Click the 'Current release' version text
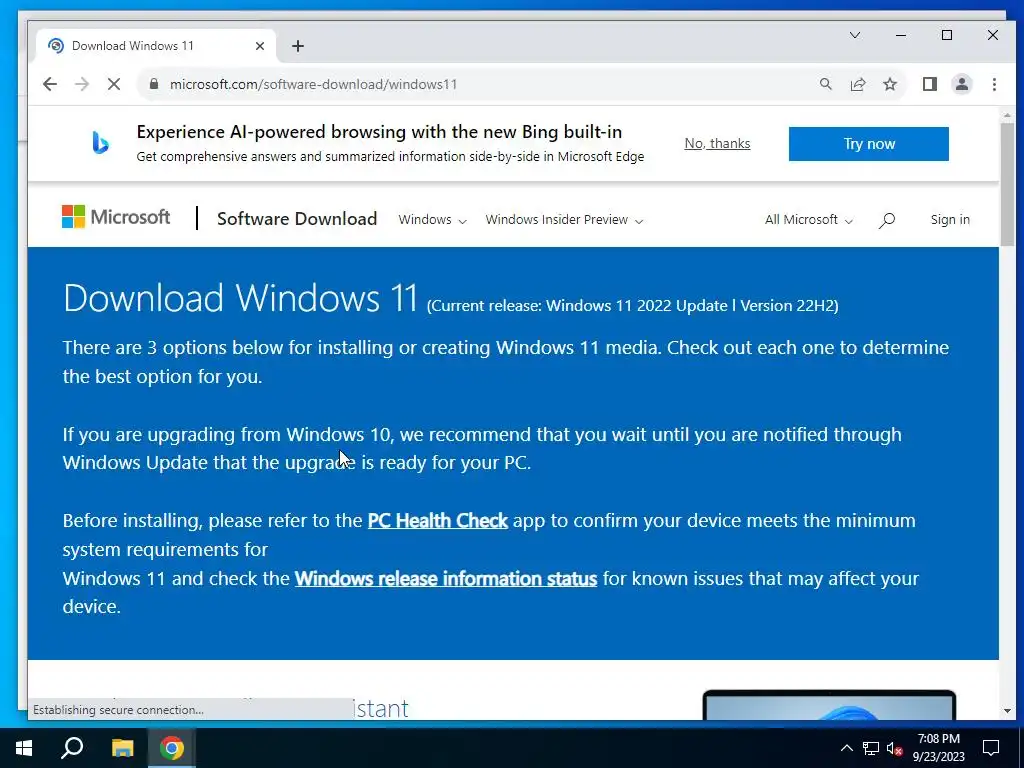Image resolution: width=1024 pixels, height=768 pixels. pos(632,306)
